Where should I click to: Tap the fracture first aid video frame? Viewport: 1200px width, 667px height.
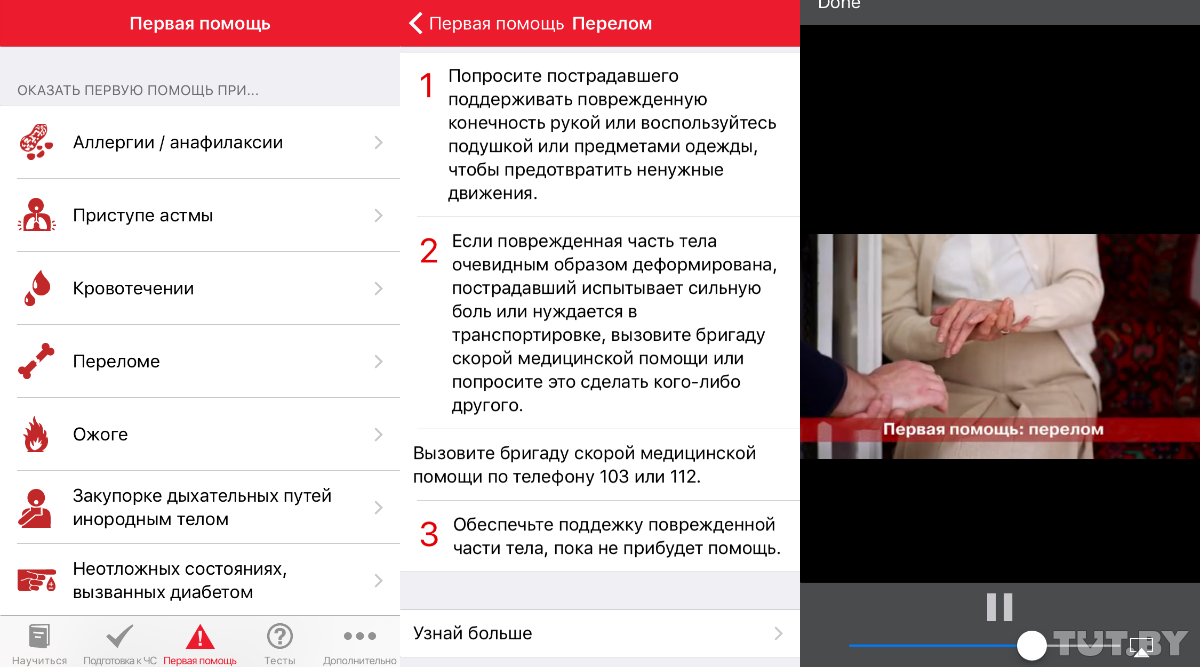1000,346
